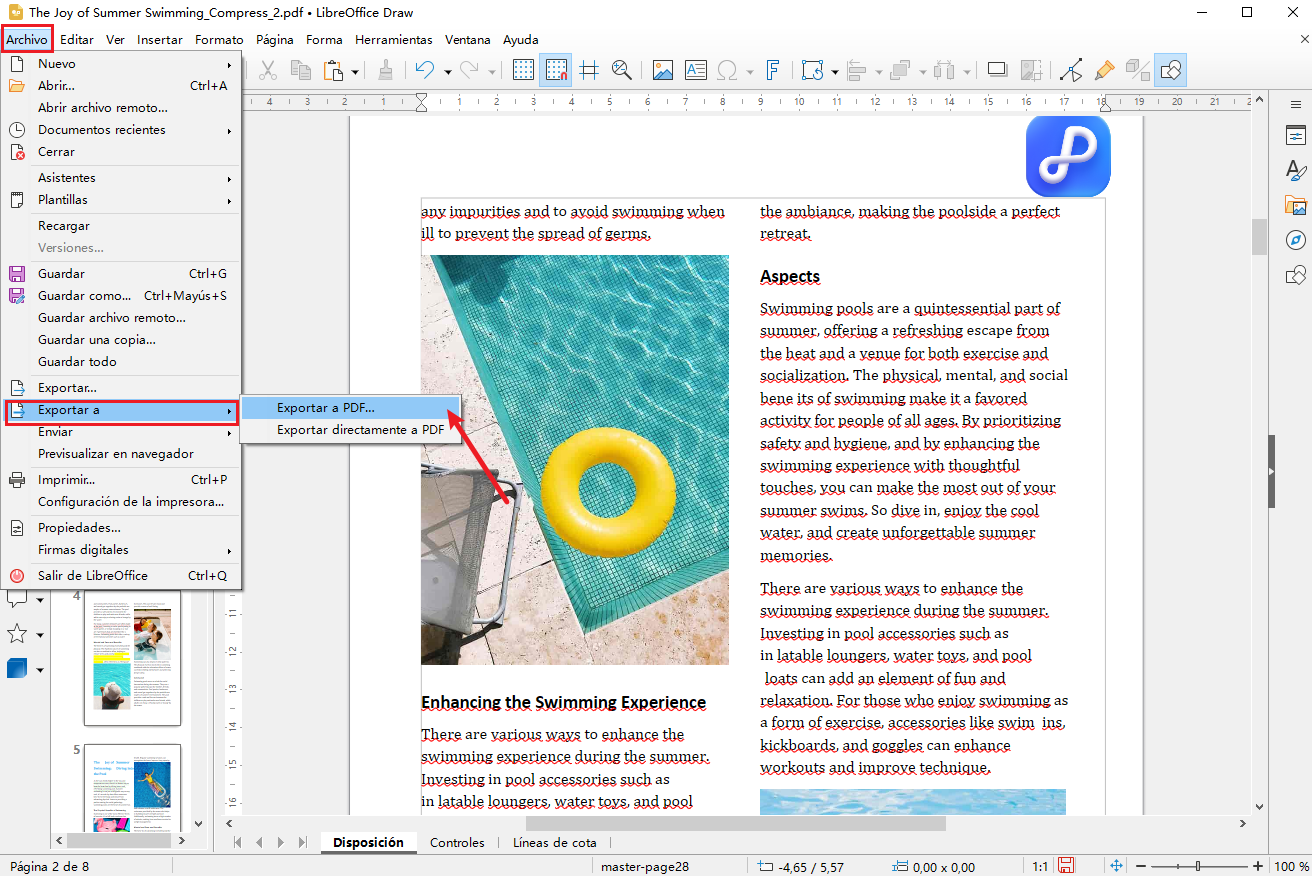Click the next page navigation arrow
This screenshot has width=1312, height=876.
point(281,843)
